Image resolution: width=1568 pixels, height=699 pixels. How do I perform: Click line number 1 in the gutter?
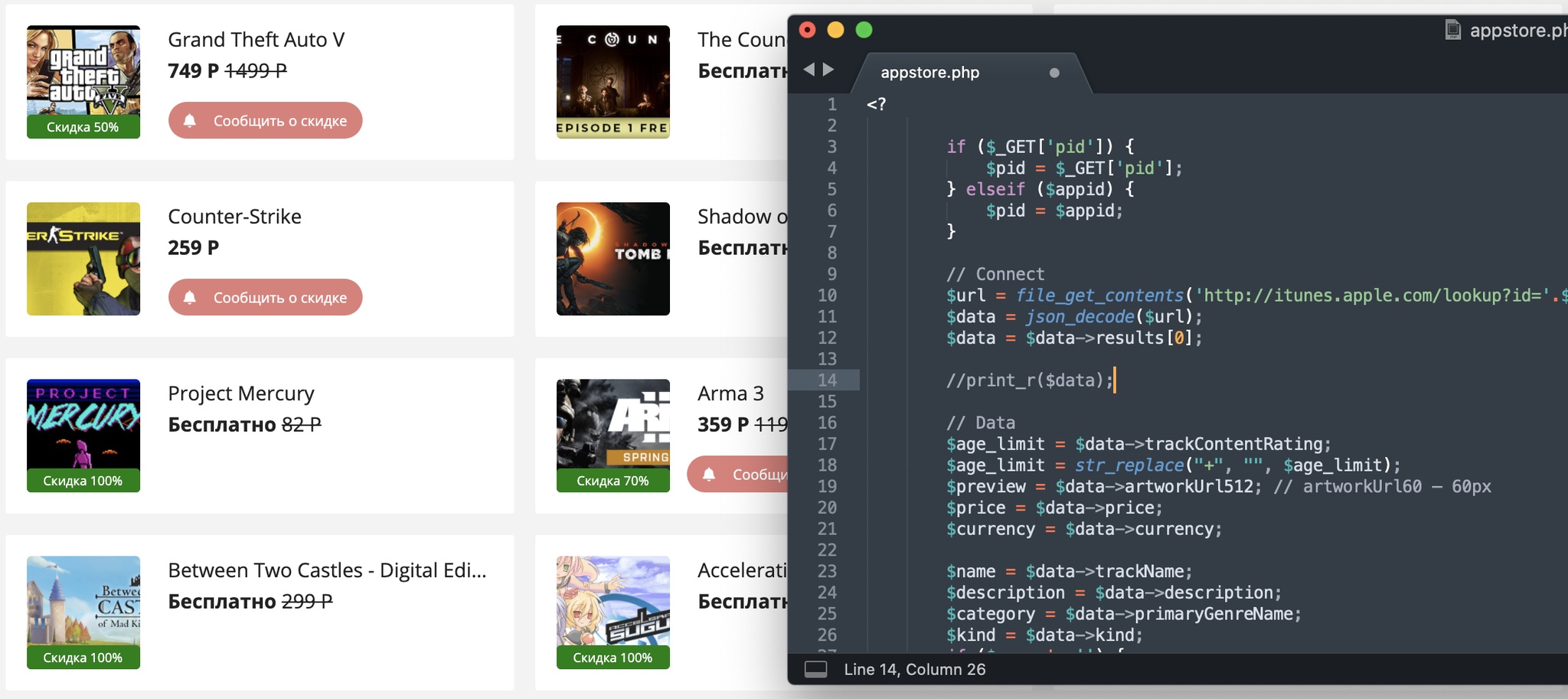(x=832, y=104)
